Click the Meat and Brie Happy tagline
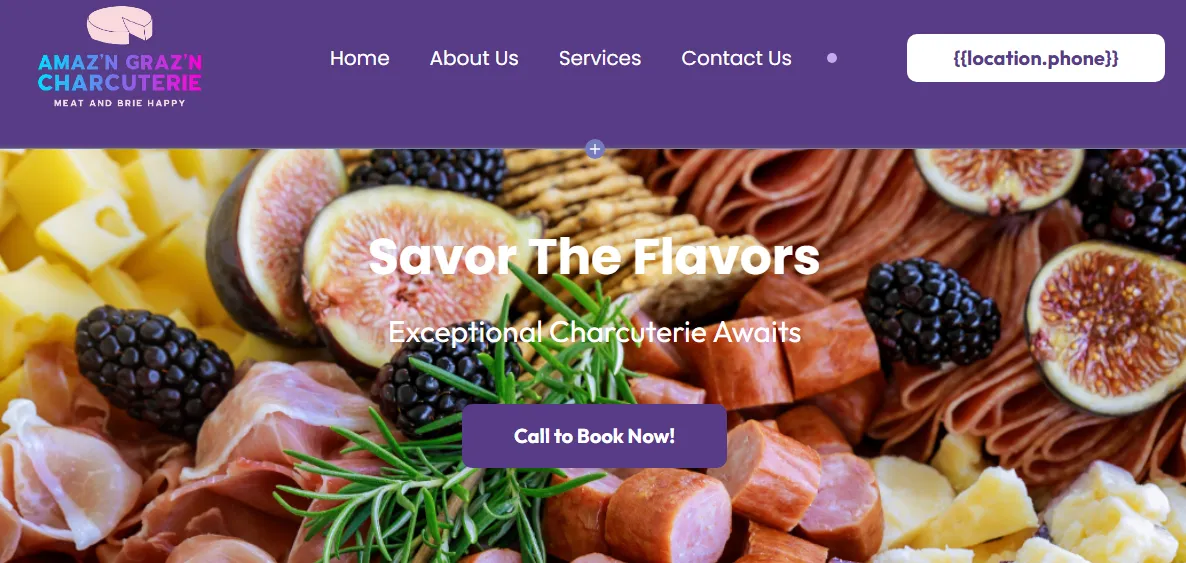 tap(120, 103)
